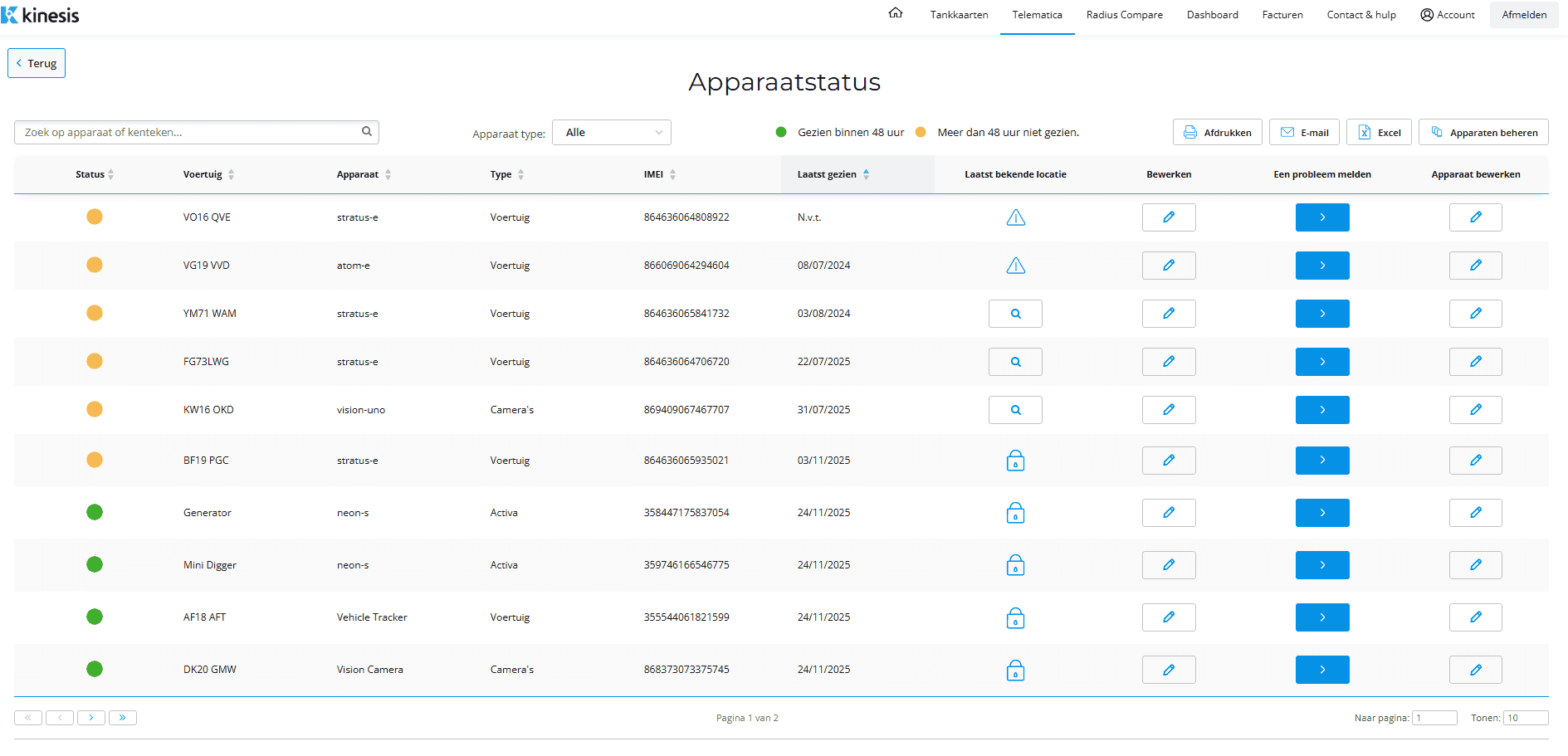
Task: Report a problem for KW16 OKD
Action: 1321,410
